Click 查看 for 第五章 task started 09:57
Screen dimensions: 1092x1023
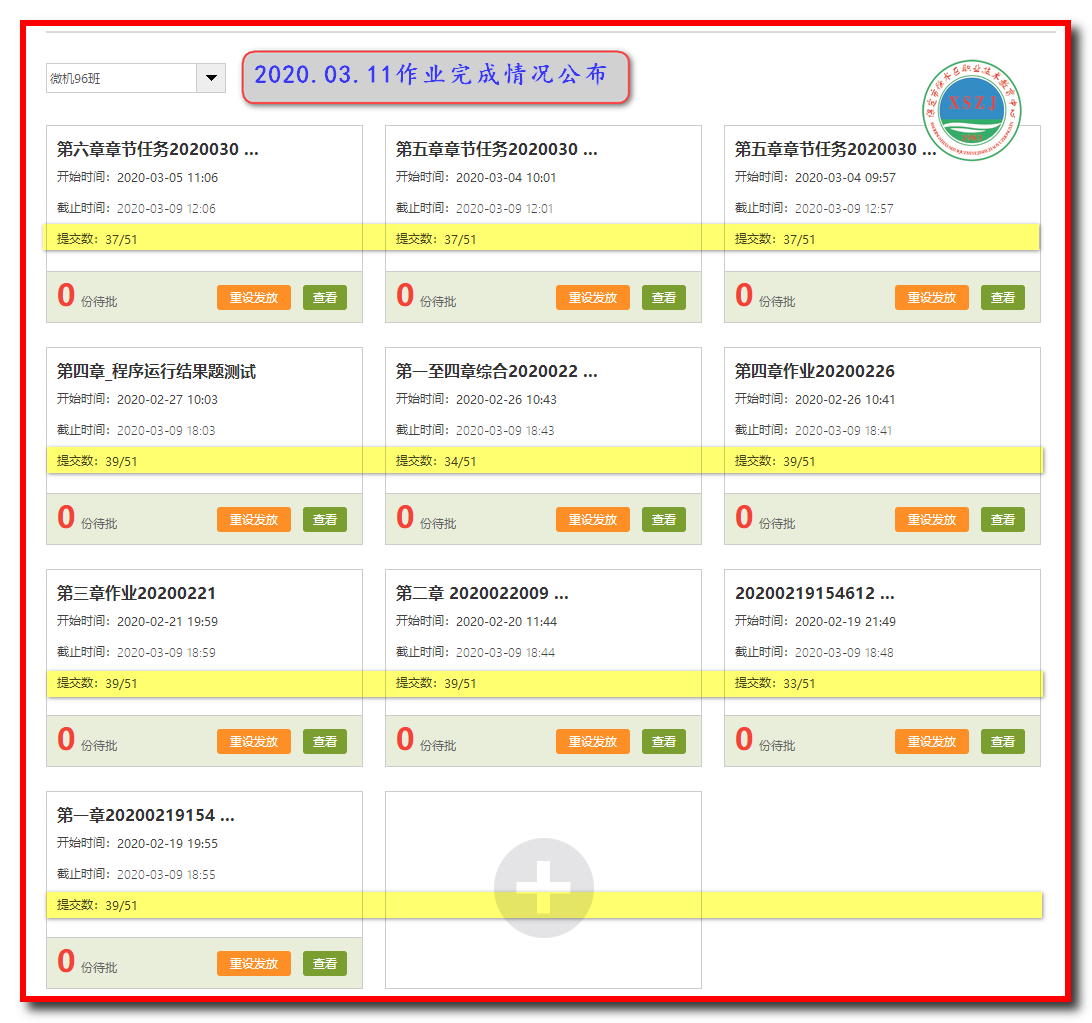(1003, 297)
